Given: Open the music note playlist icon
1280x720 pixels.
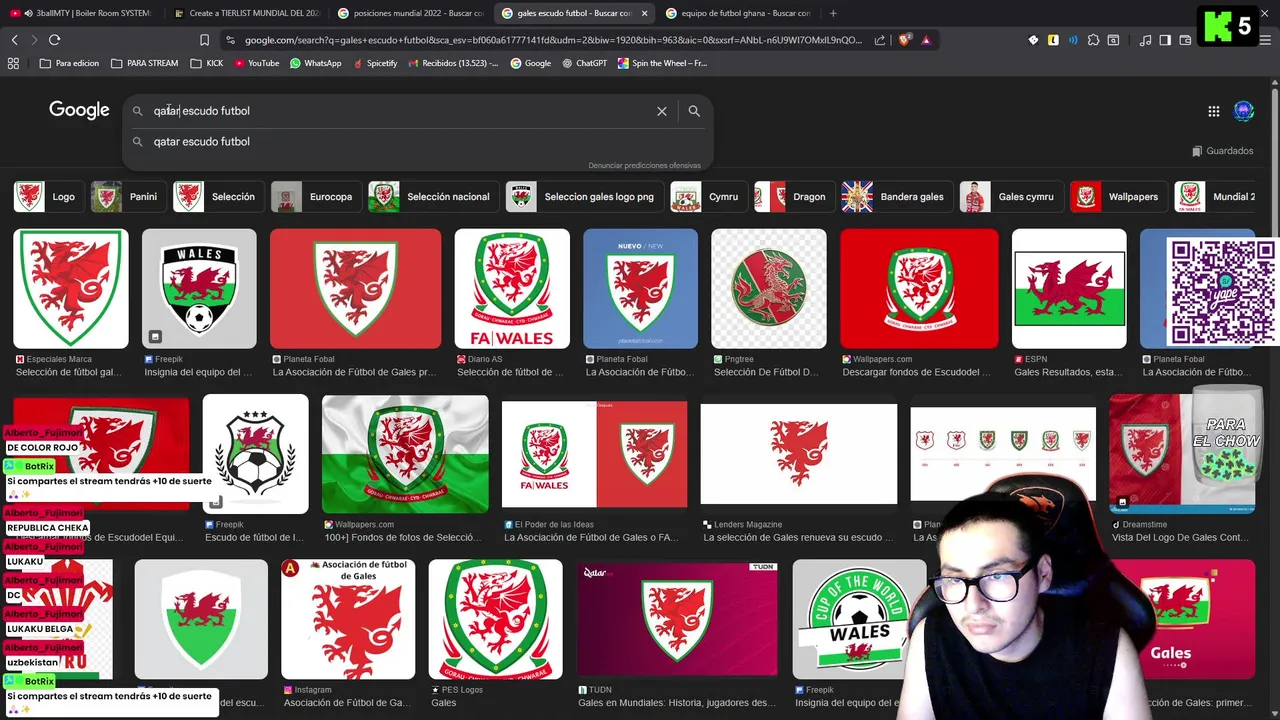Looking at the screenshot, I should pos(1145,40).
